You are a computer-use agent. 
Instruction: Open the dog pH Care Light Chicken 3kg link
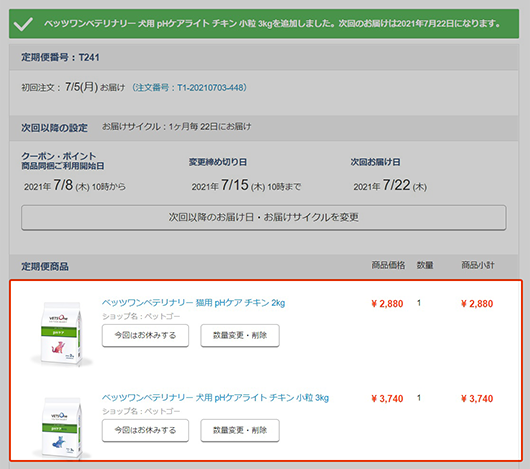click(215, 397)
